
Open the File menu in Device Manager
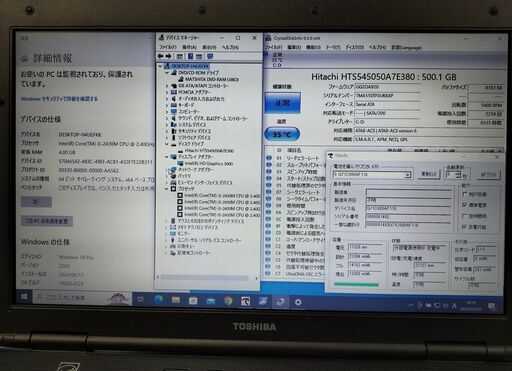coord(167,47)
